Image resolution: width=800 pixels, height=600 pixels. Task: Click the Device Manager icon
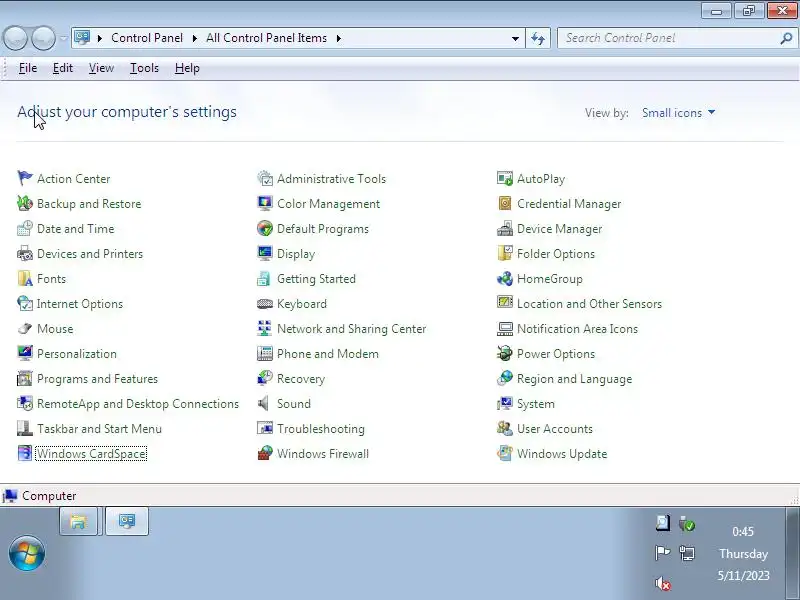coord(505,229)
